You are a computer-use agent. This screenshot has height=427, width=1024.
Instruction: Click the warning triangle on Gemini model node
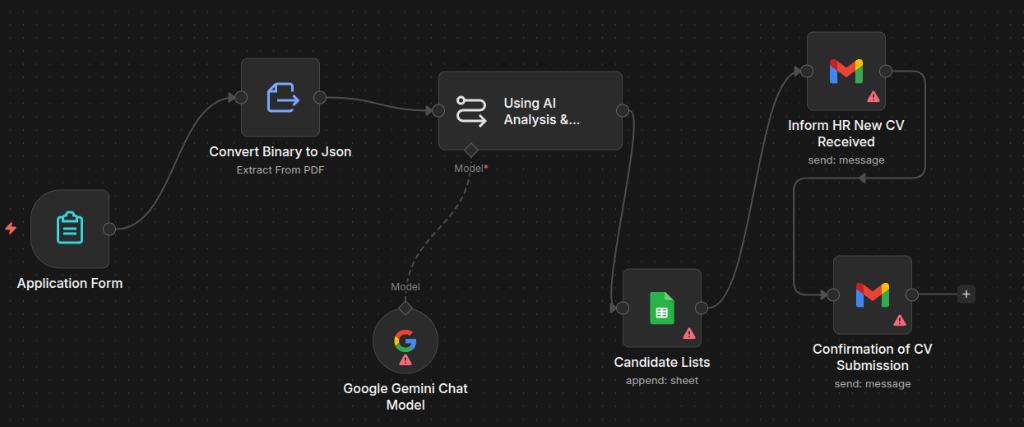pyautogui.click(x=406, y=359)
